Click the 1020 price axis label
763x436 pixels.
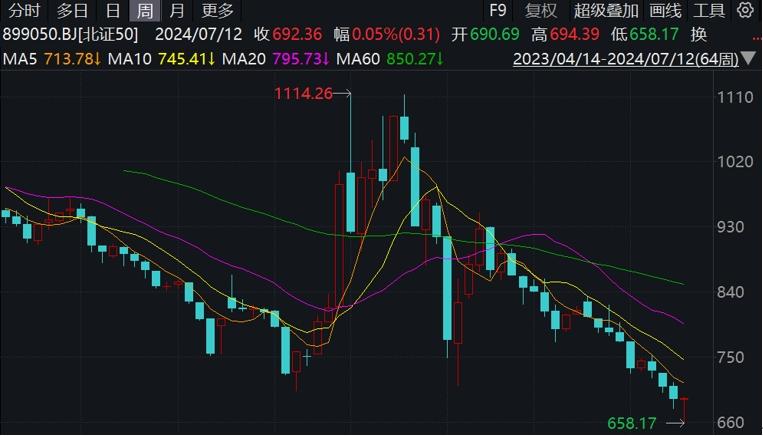(x=735, y=162)
